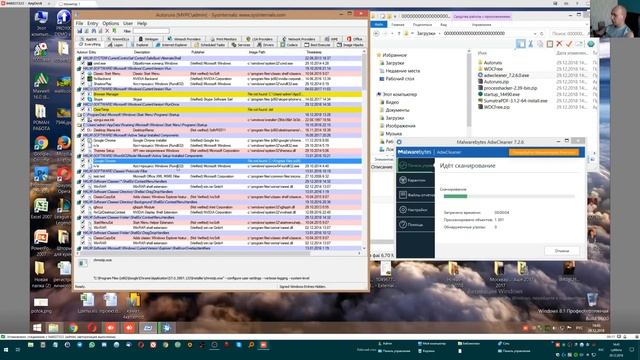Toggle checkbox for Skype entry

(x=83, y=99)
